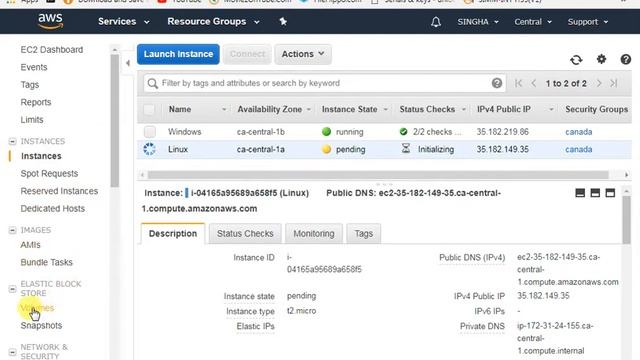Sort by Name column header
The width and height of the screenshot is (640, 360).
coord(180,109)
